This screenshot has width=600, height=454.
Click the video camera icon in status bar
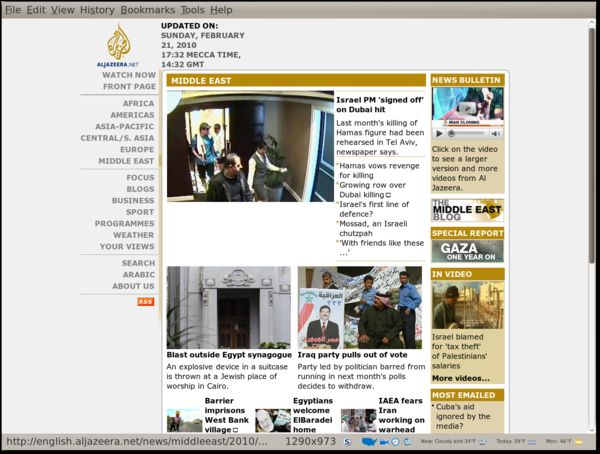[x=384, y=442]
